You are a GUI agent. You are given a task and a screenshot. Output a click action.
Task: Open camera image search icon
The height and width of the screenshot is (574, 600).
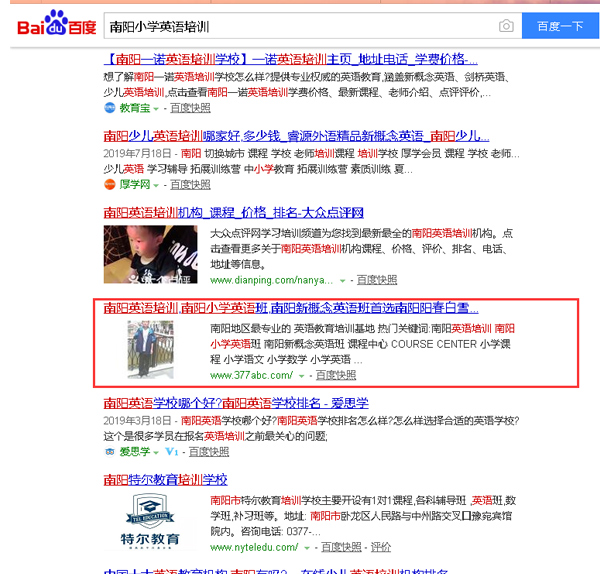tap(506, 26)
